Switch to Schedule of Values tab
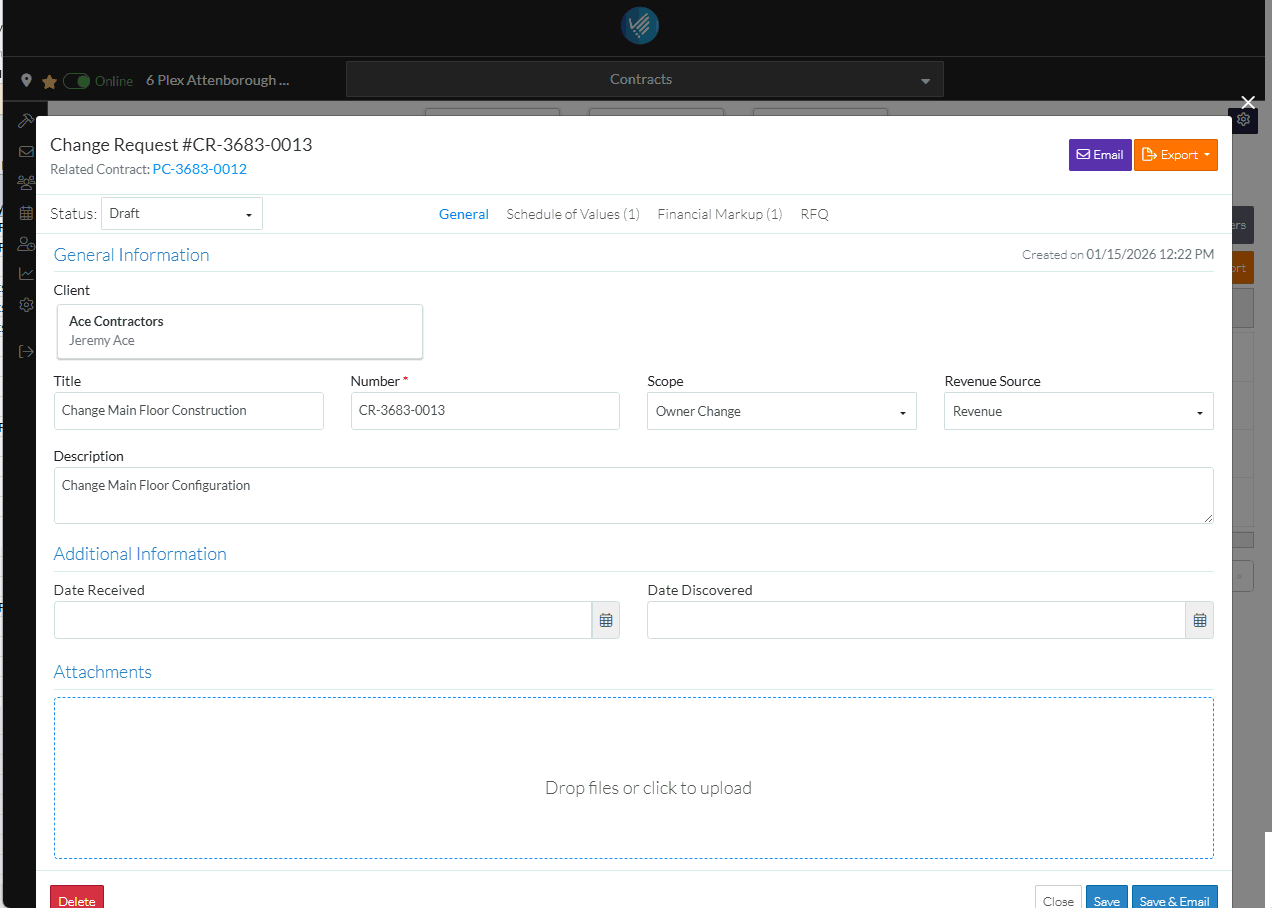The image size is (1272, 908). click(x=573, y=214)
